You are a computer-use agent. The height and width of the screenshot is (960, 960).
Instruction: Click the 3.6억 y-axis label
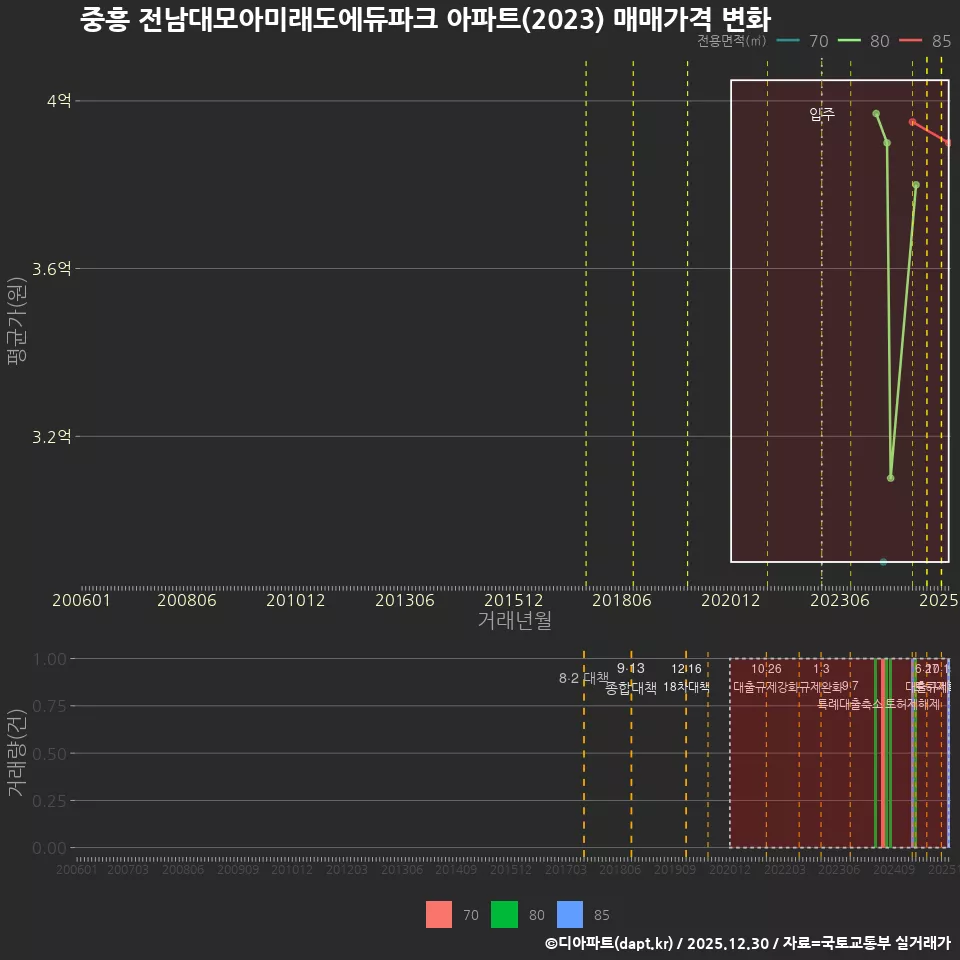coord(51,268)
